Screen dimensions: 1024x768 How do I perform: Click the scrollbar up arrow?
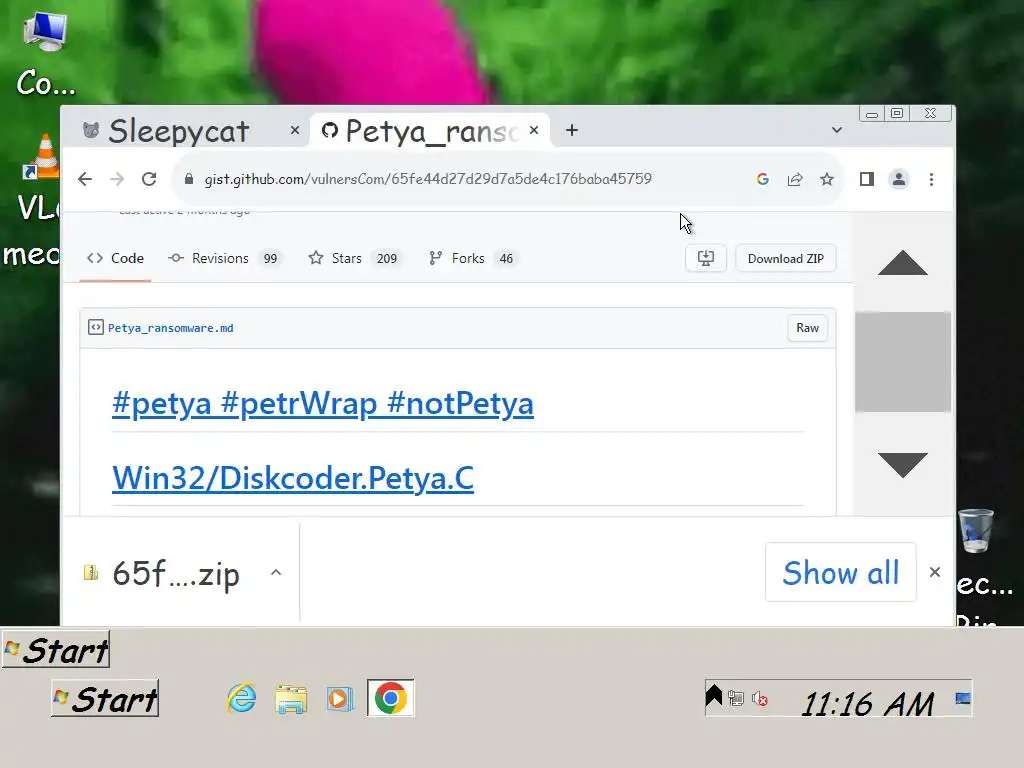point(903,263)
